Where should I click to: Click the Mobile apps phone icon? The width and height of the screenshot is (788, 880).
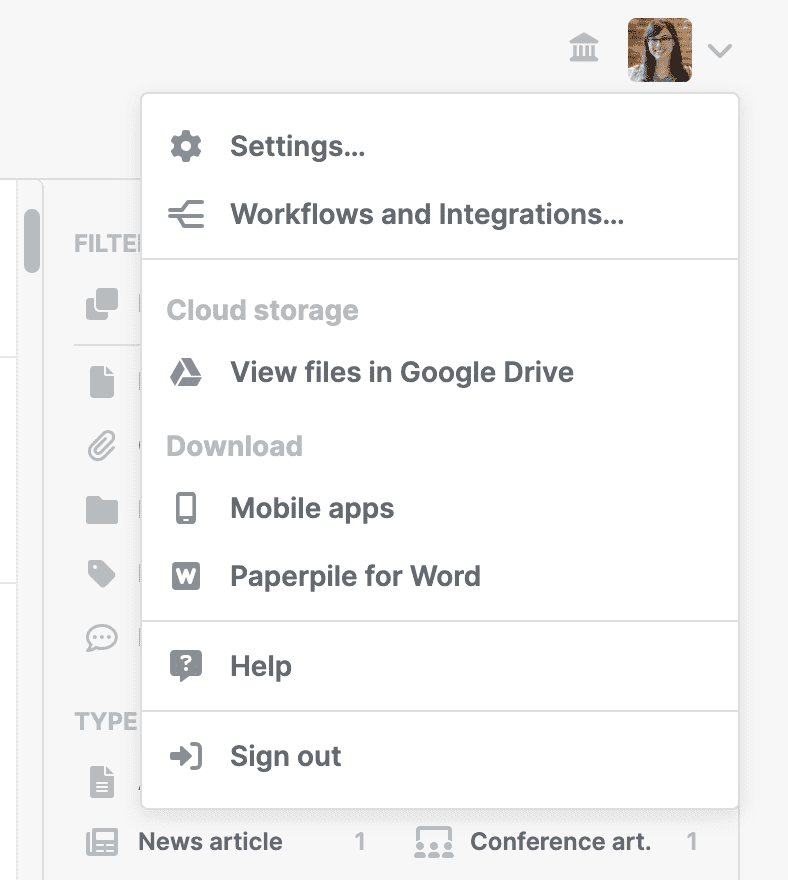pos(186,508)
